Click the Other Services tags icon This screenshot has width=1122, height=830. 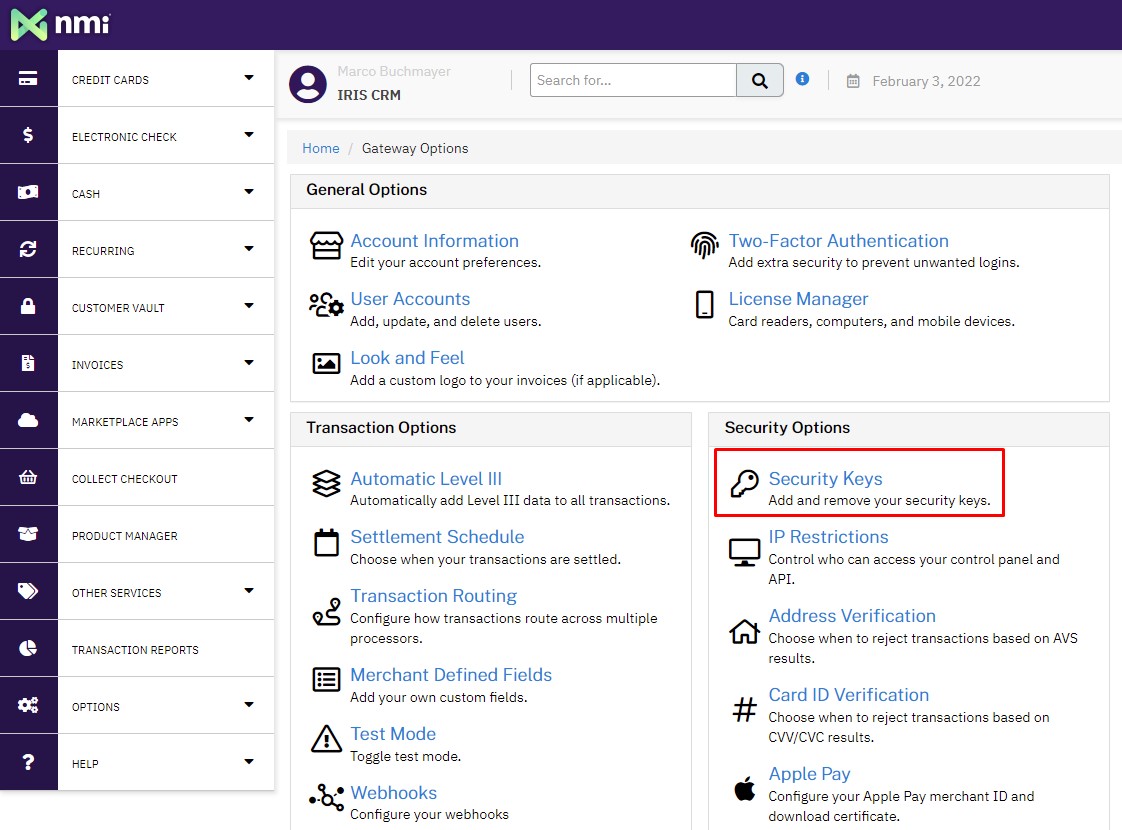(x=28, y=590)
